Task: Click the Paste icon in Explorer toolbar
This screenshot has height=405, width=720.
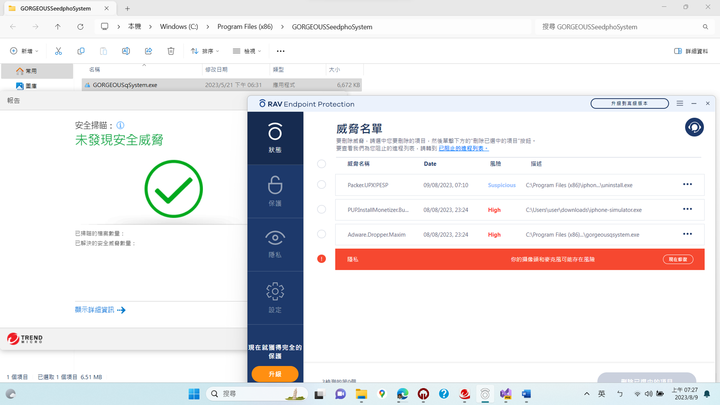Action: point(103,51)
